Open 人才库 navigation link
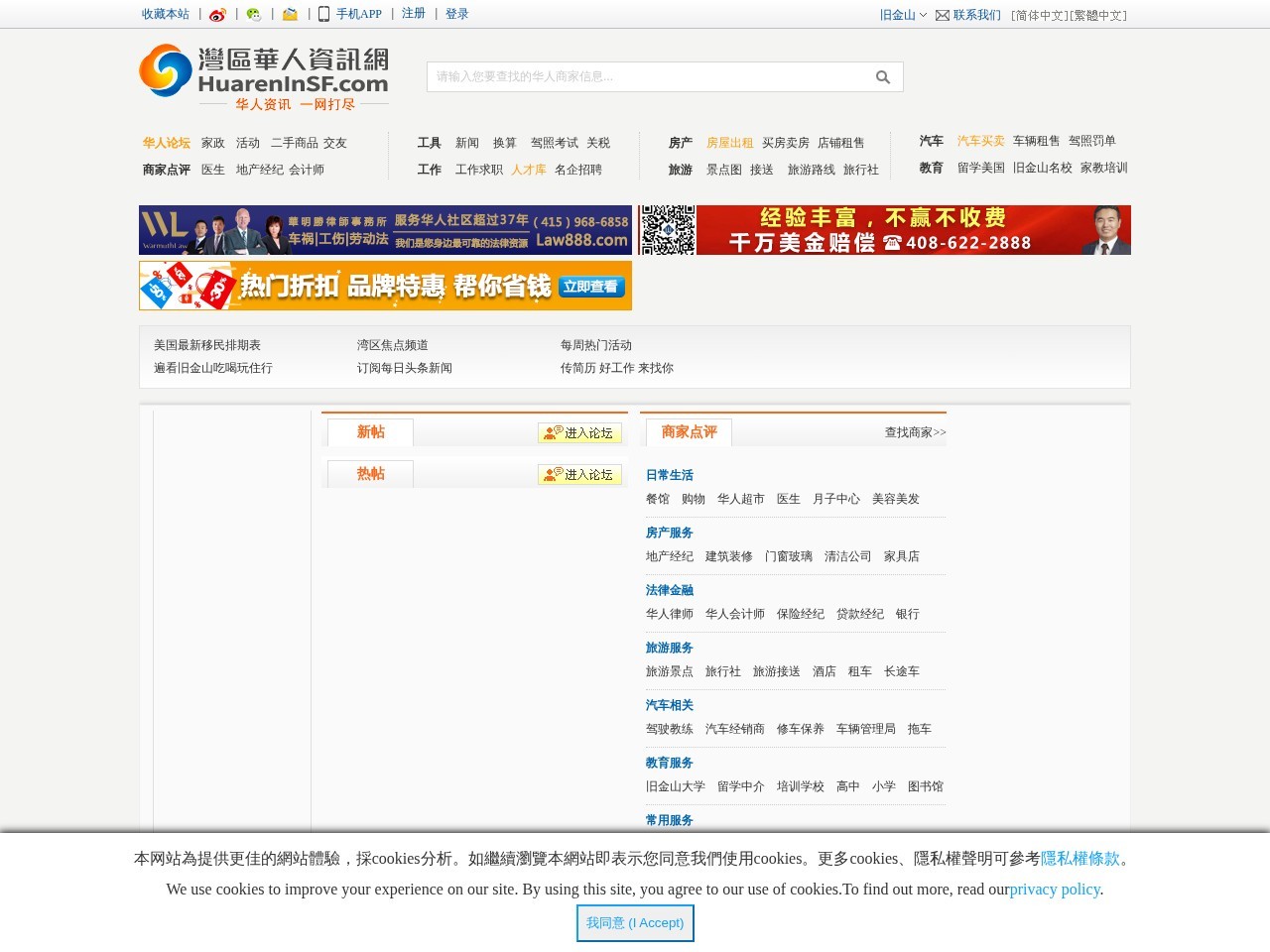 [x=529, y=170]
